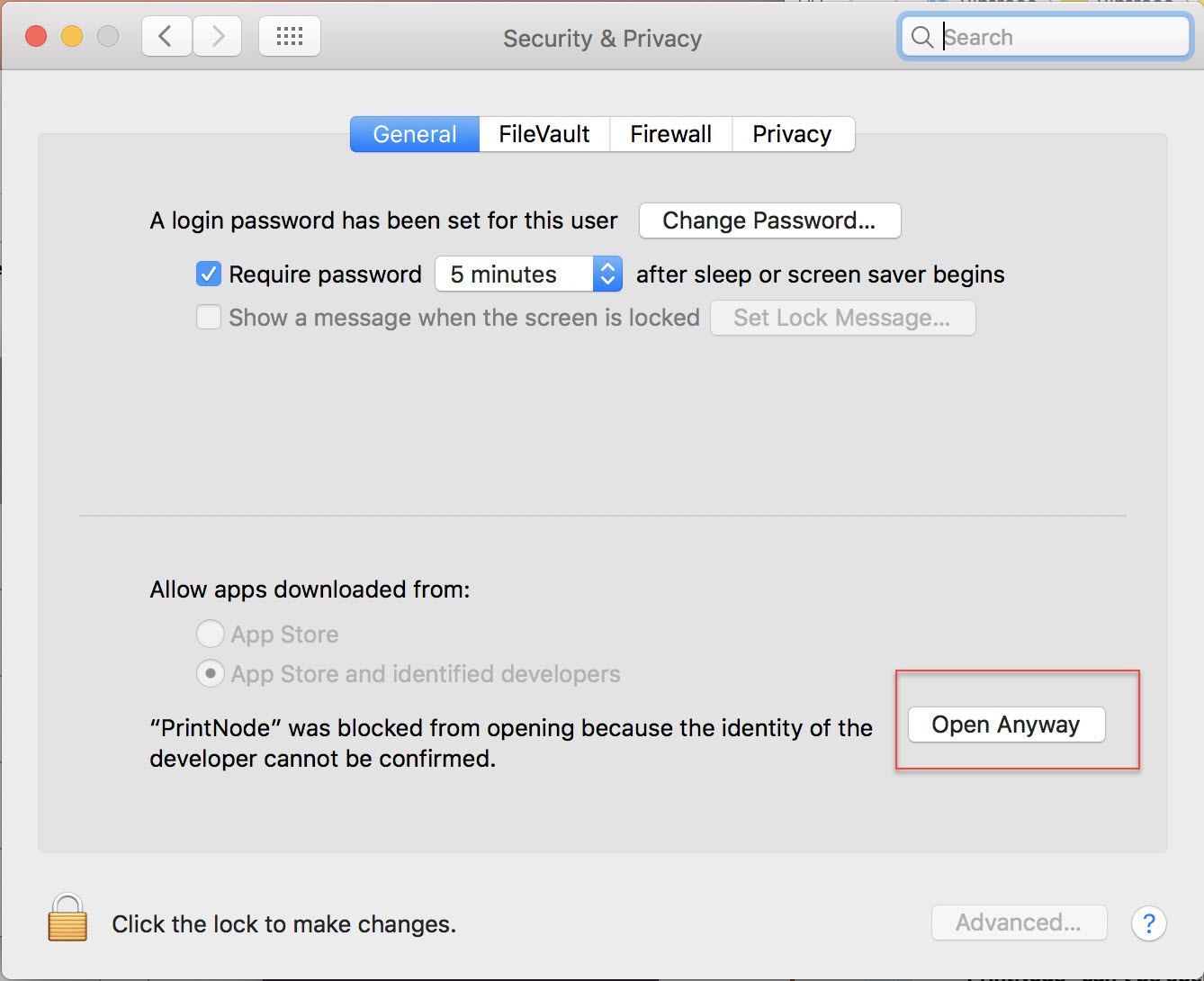Click the Change Password button

(769, 220)
